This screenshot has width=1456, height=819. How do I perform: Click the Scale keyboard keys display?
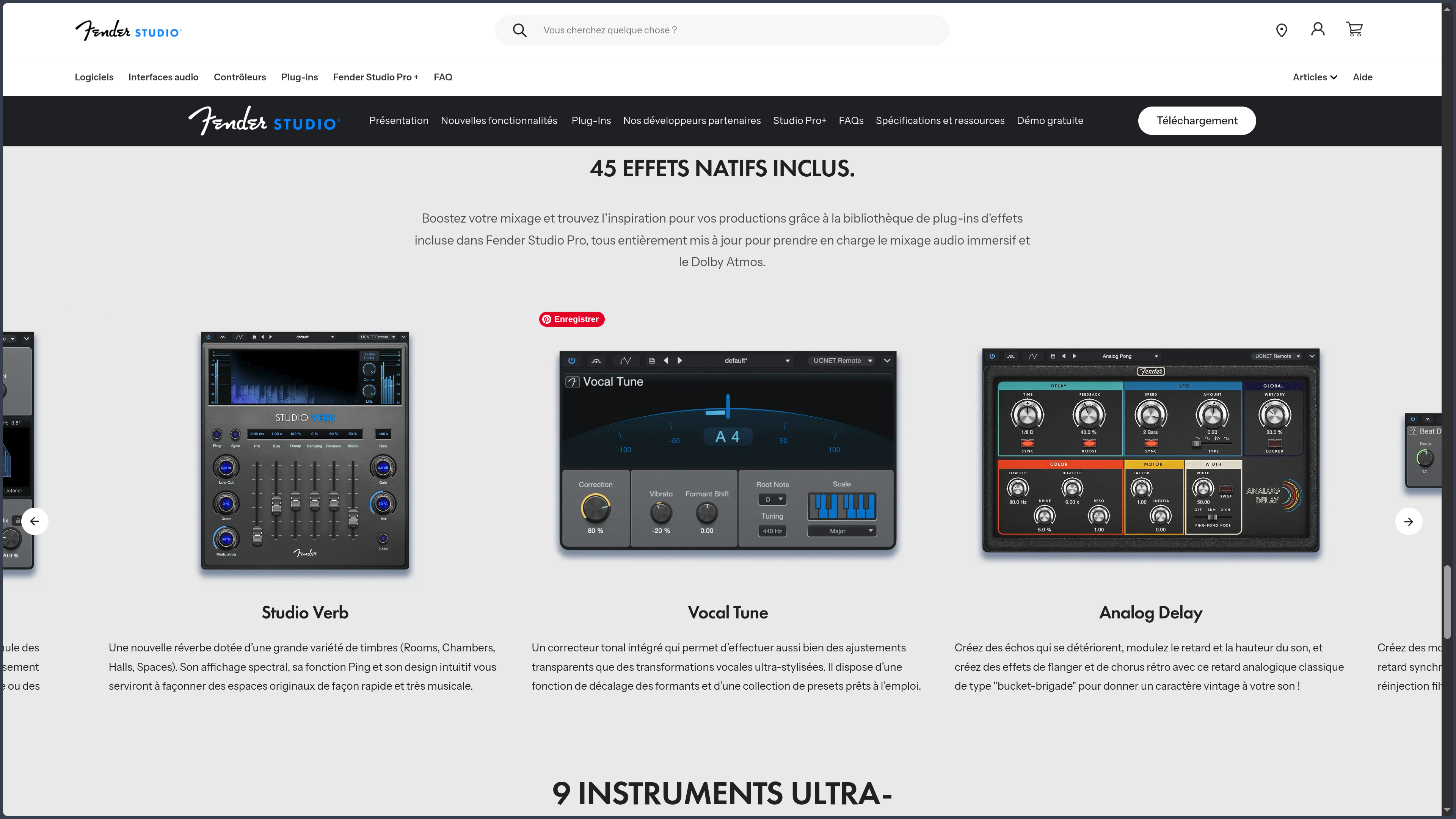(x=842, y=506)
